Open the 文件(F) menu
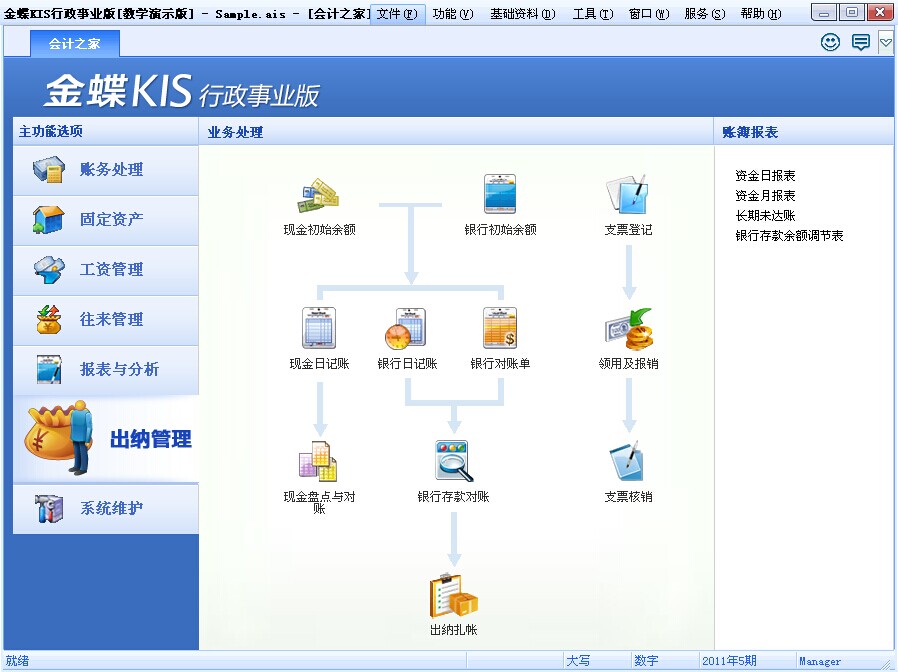 click(x=397, y=14)
